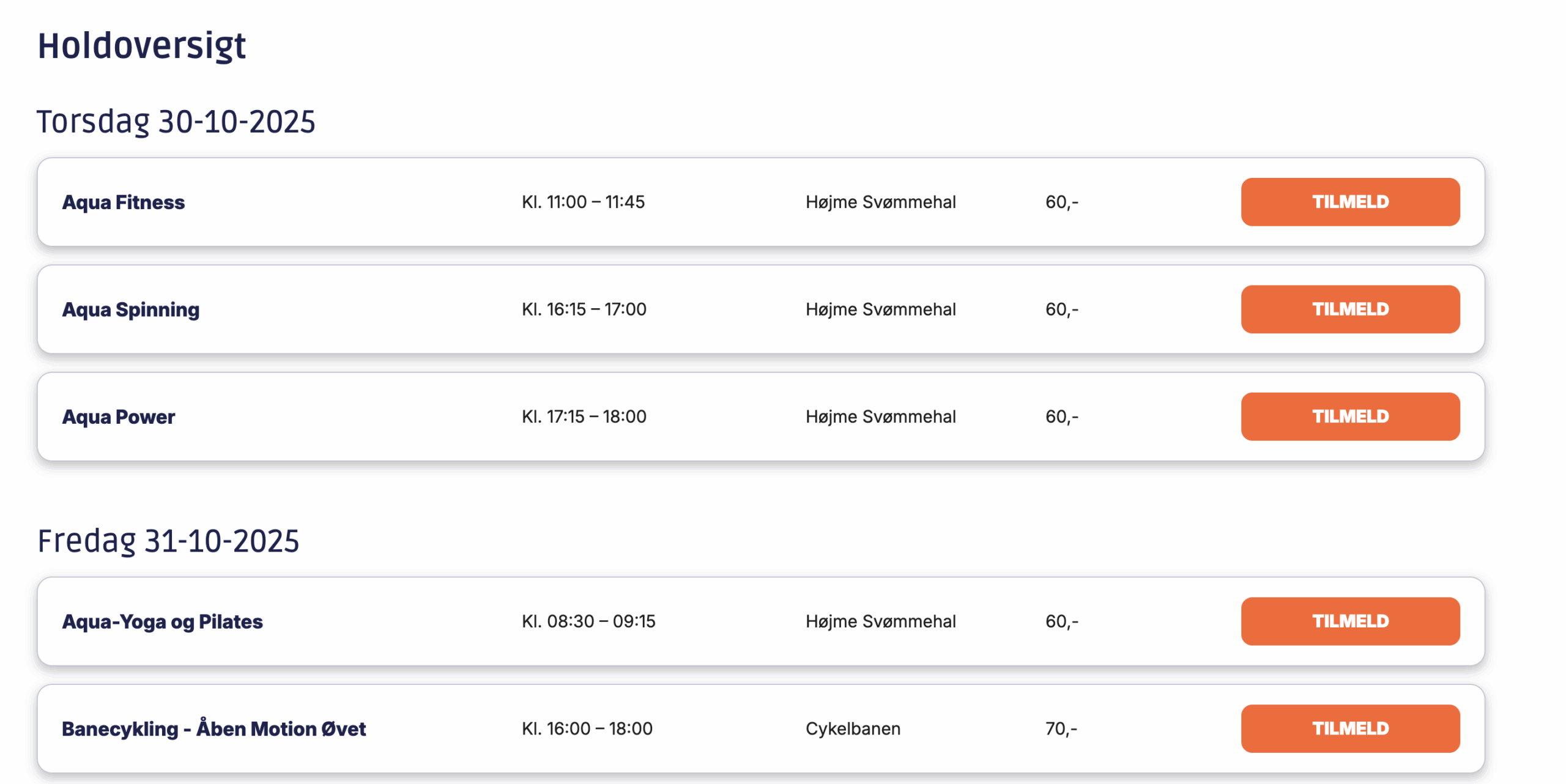
Task: Select the Torsdag 30-10-2025 date heading
Action: coord(176,121)
